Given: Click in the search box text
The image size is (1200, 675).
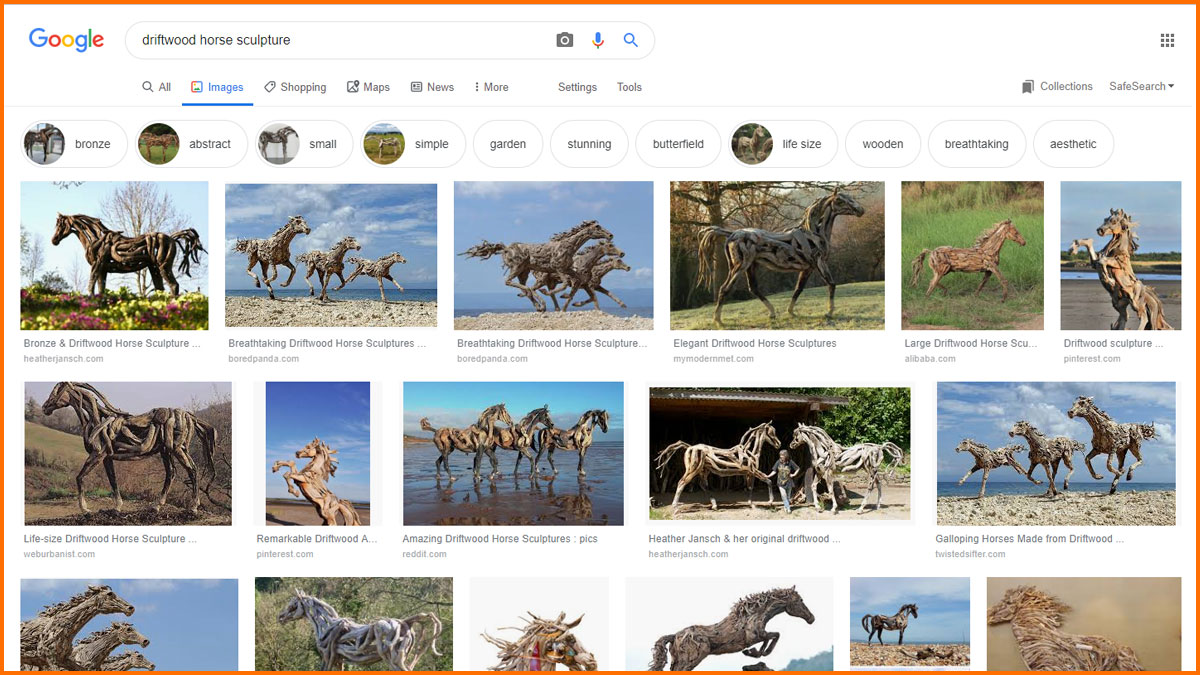Looking at the screenshot, I should pos(216,40).
